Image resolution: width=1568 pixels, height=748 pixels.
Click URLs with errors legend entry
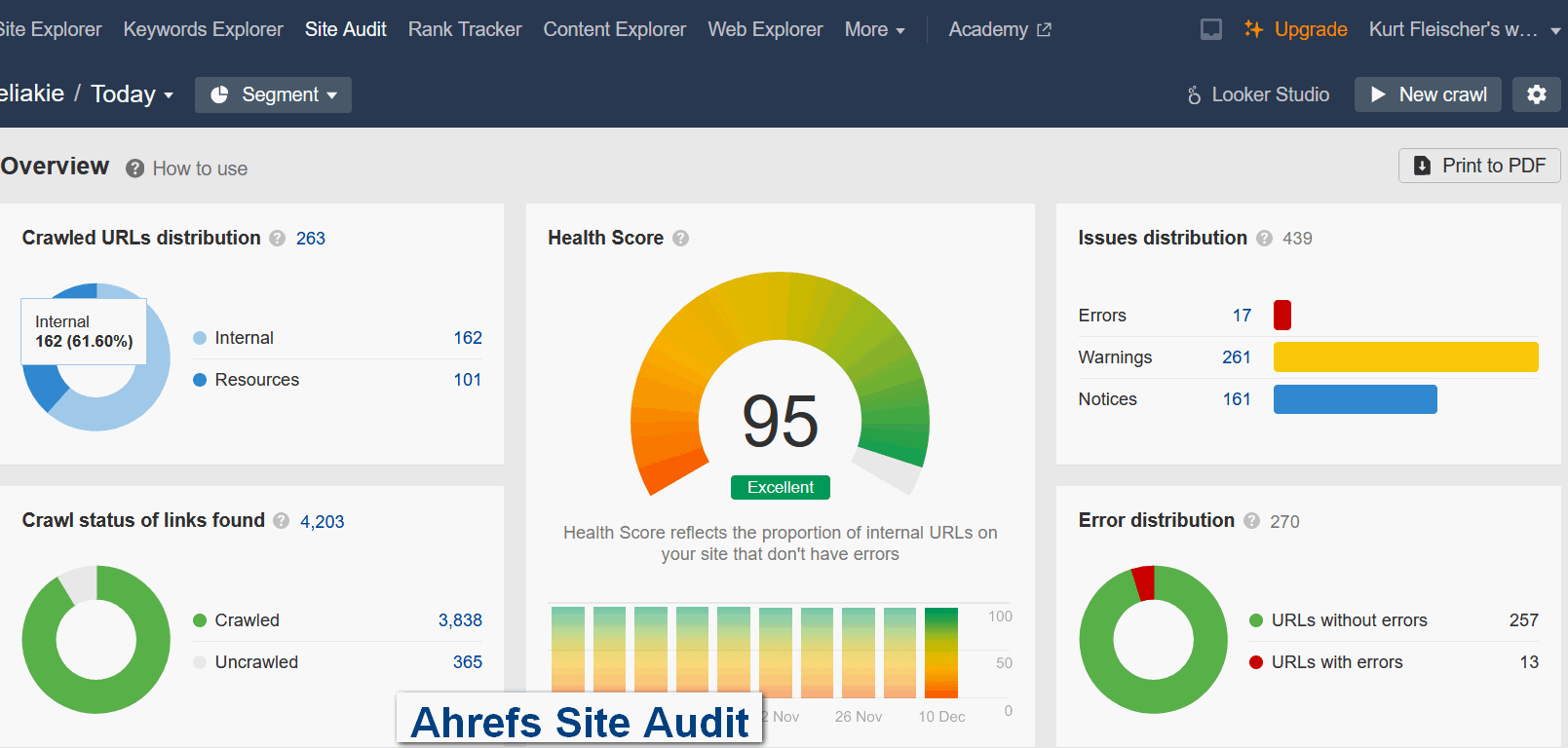[x=1337, y=662]
